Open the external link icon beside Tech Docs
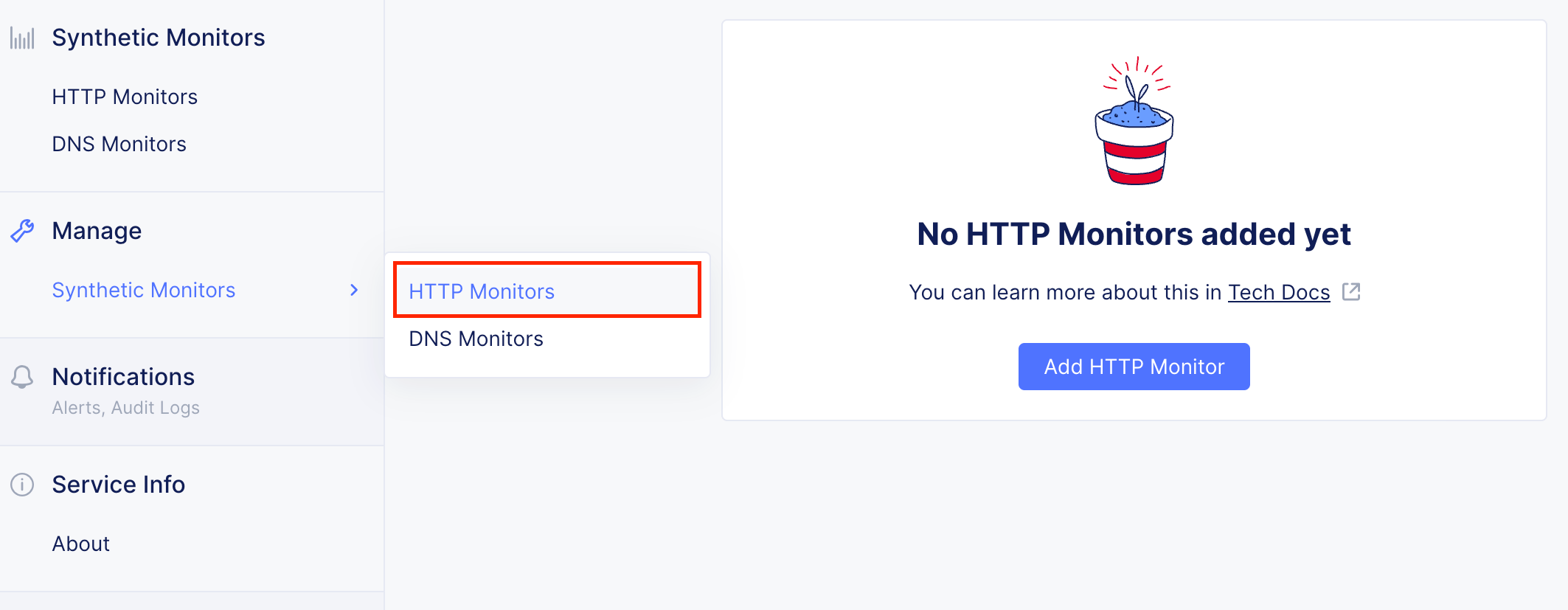This screenshot has height=610, width=1568. (x=1351, y=292)
